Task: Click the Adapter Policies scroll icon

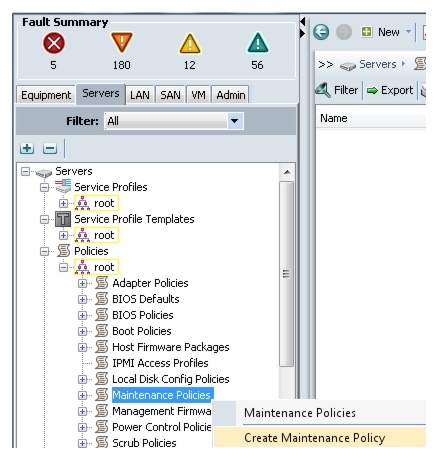Action: tap(102, 283)
